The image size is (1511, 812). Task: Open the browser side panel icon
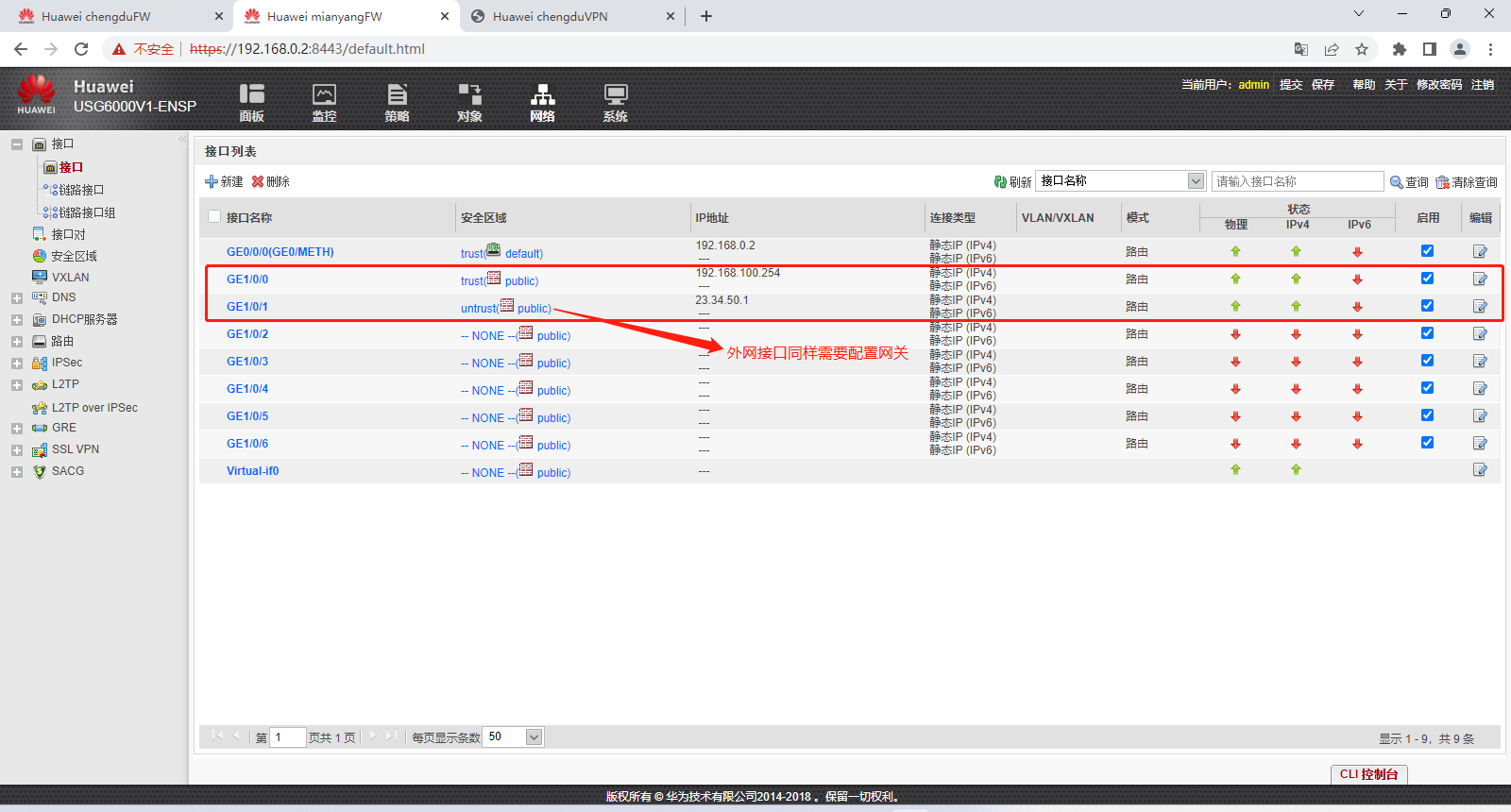coord(1430,49)
